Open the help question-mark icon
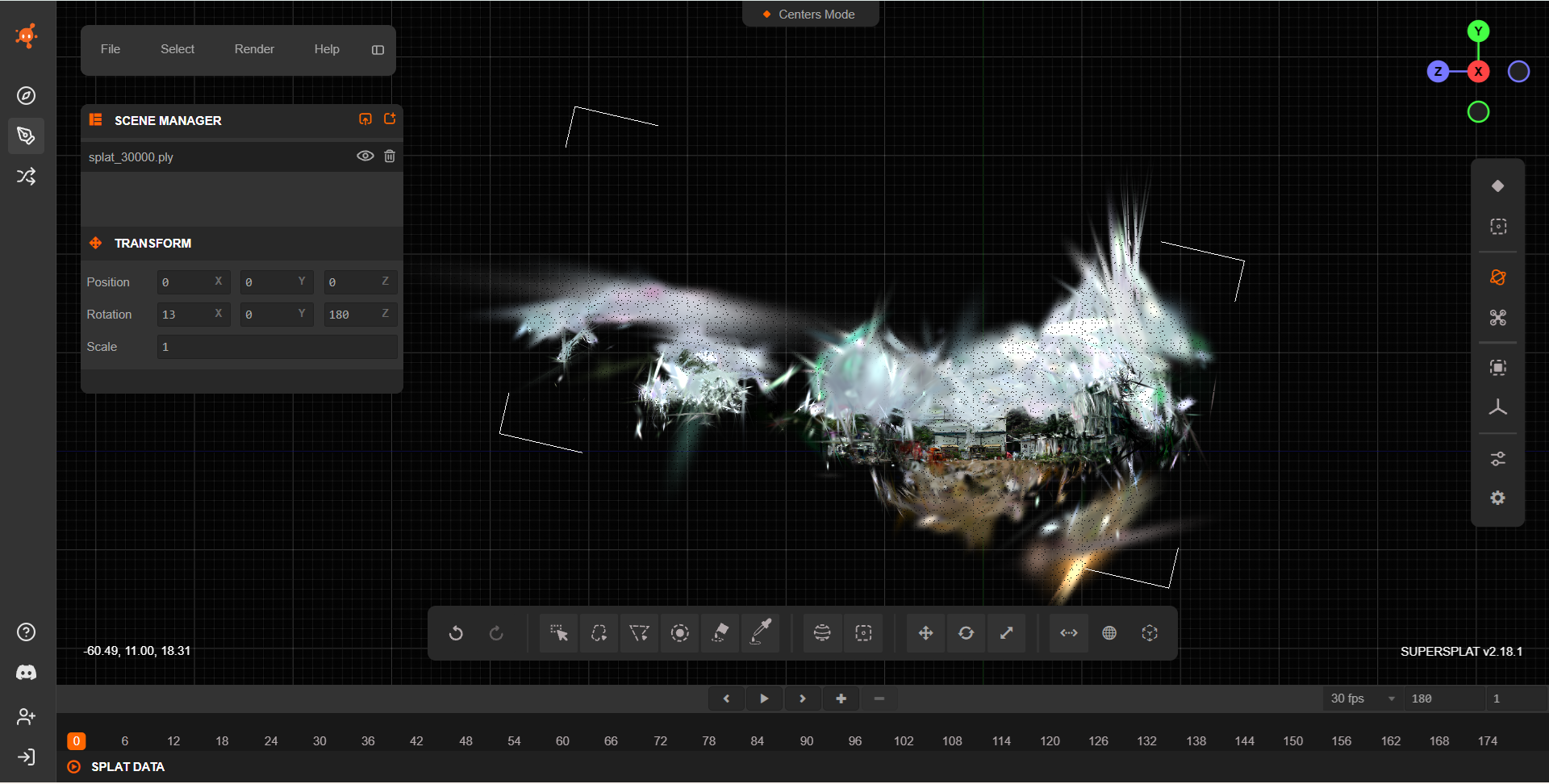 [x=26, y=632]
